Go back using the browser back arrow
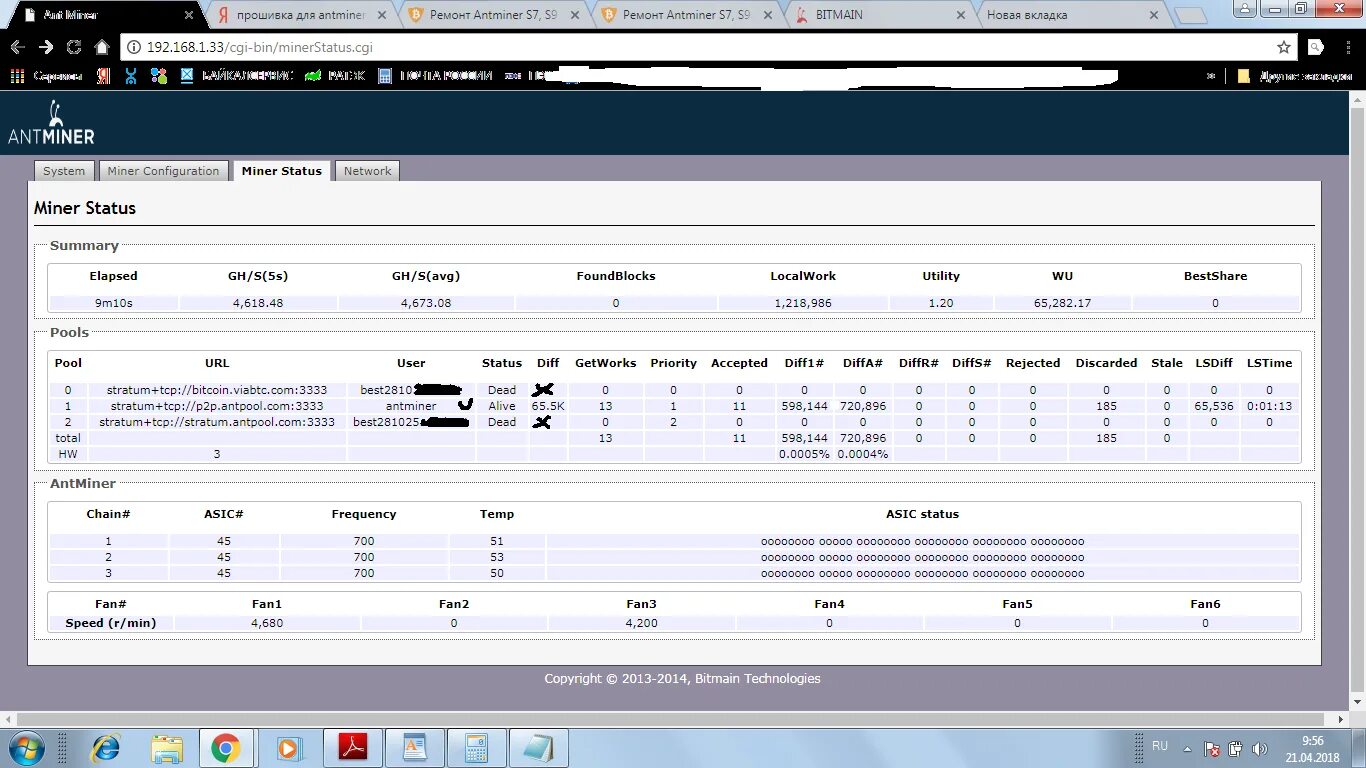Viewport: 1366px width, 768px height. point(18,47)
